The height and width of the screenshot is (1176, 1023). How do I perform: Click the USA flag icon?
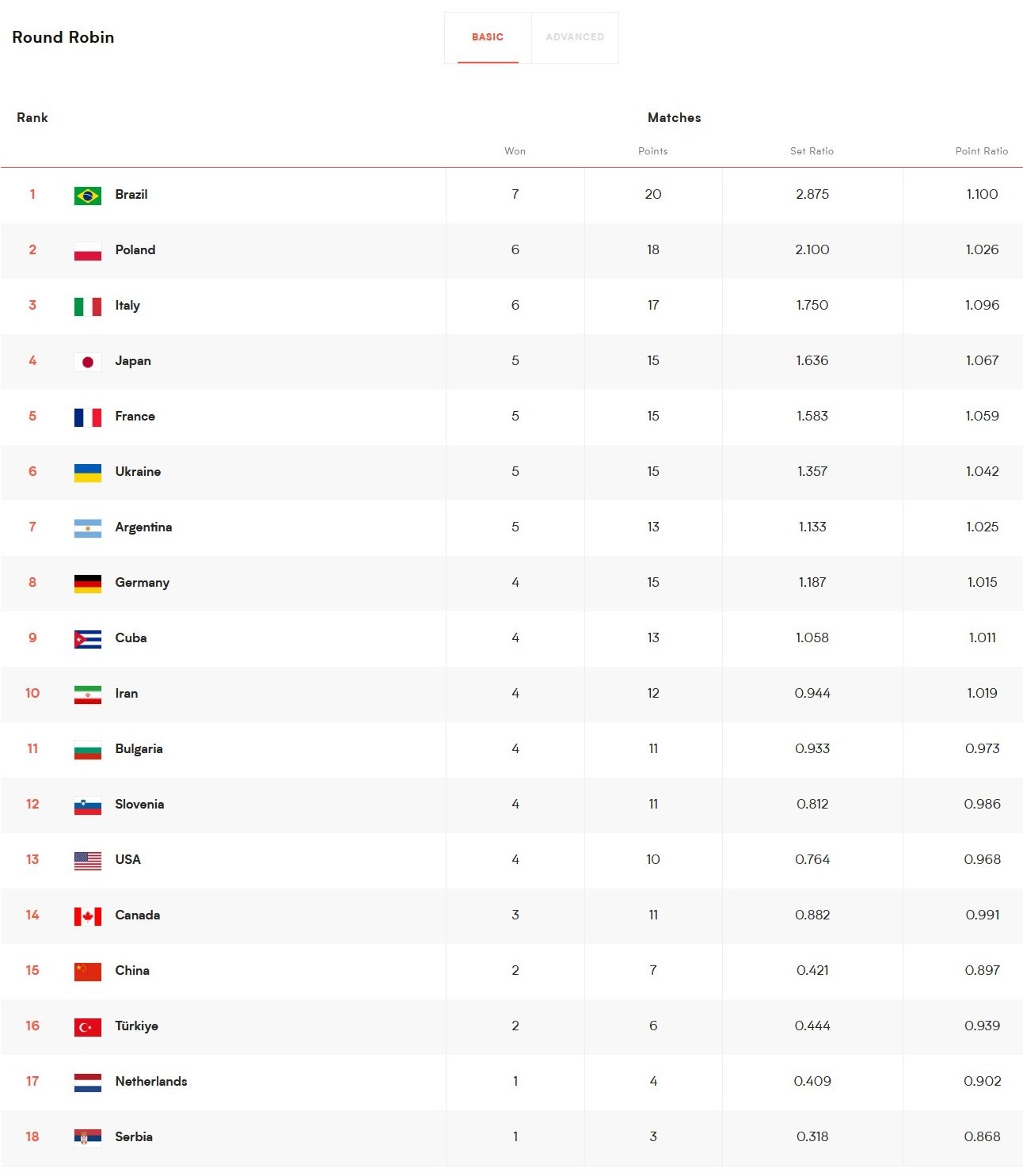(x=88, y=861)
